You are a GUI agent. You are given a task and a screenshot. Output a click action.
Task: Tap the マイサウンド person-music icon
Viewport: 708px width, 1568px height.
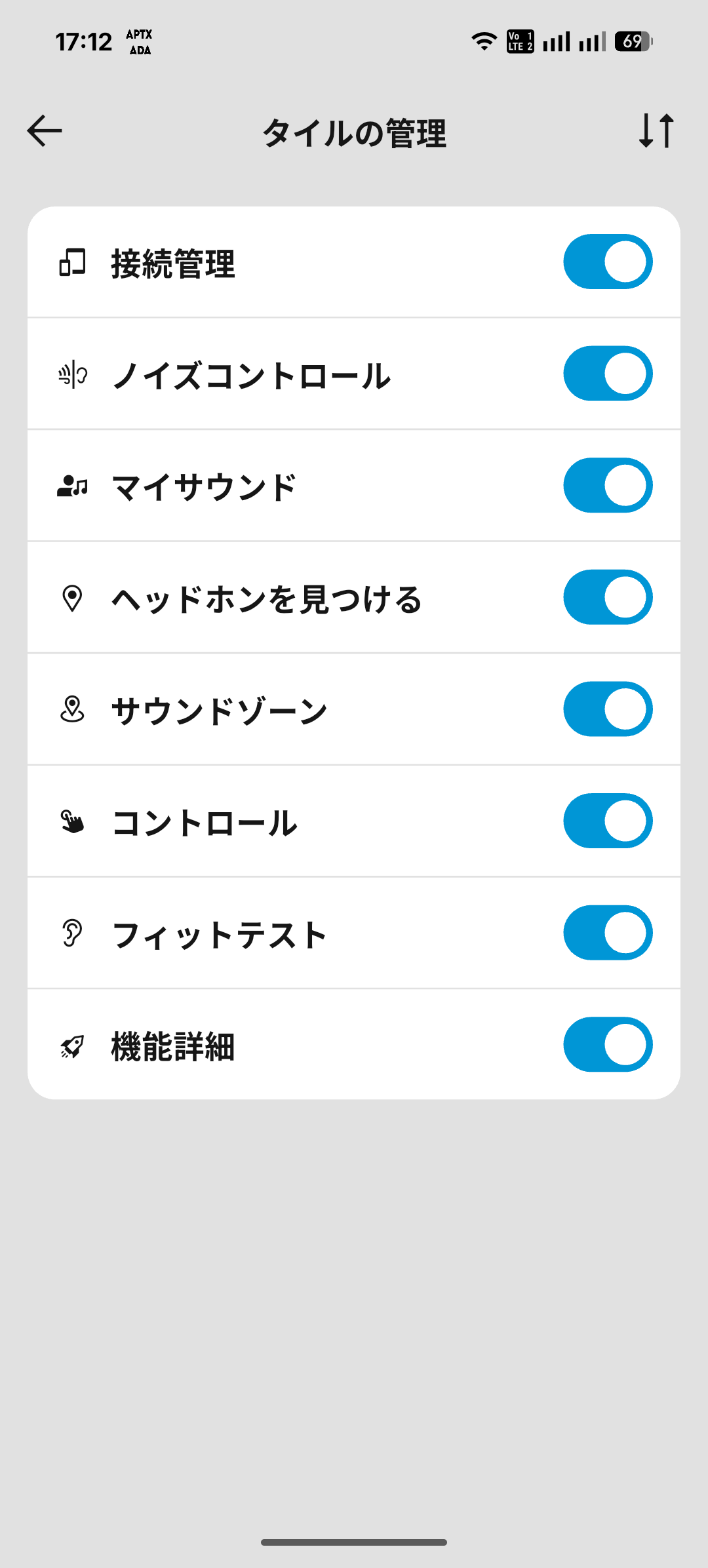click(72, 486)
